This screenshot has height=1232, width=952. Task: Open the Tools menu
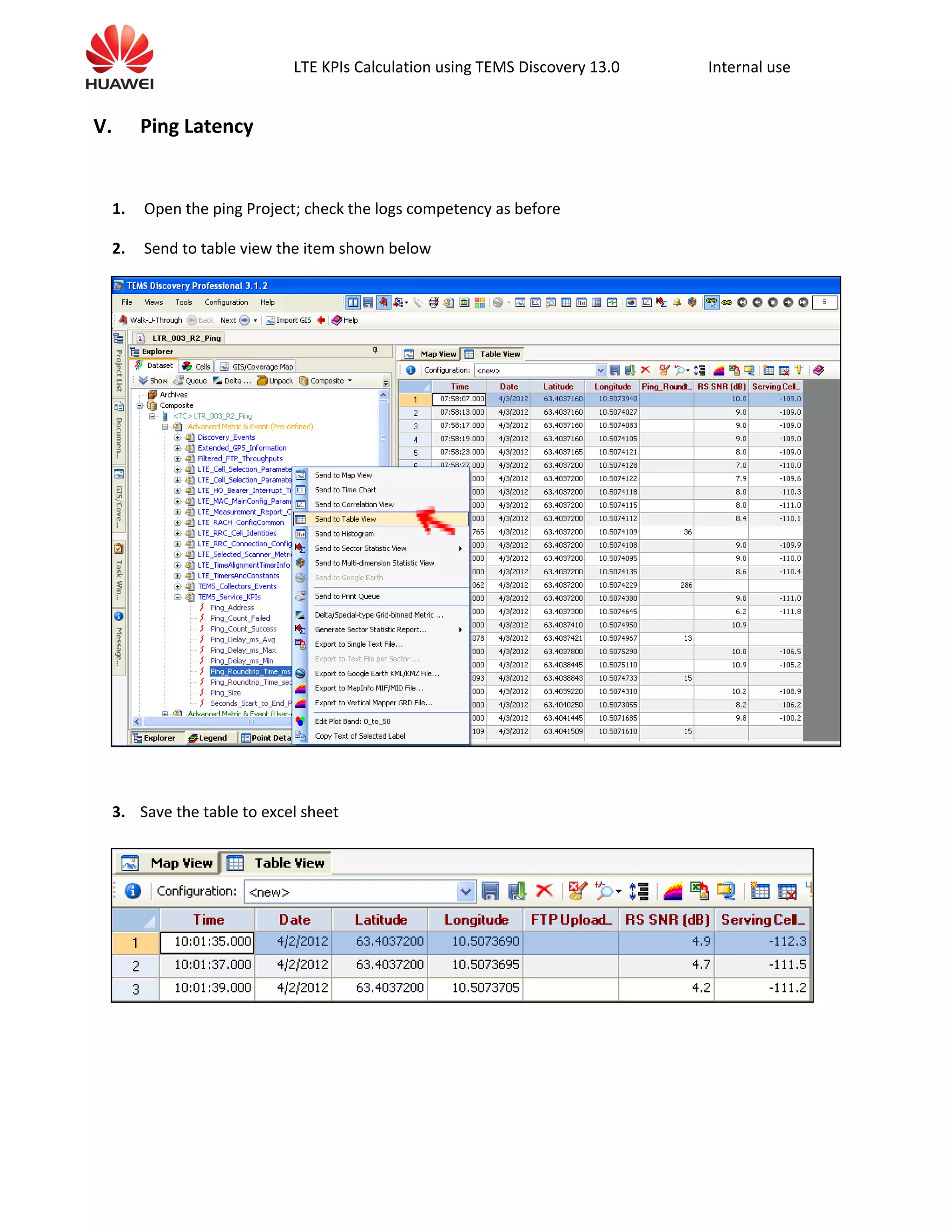(x=184, y=302)
